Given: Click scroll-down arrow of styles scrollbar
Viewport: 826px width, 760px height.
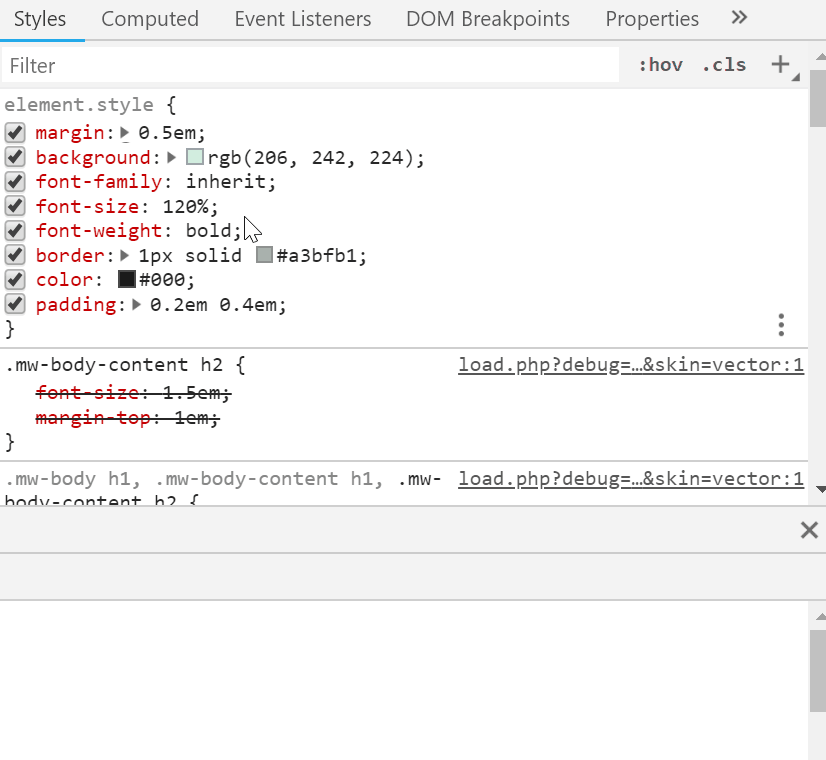Looking at the screenshot, I should [817, 489].
